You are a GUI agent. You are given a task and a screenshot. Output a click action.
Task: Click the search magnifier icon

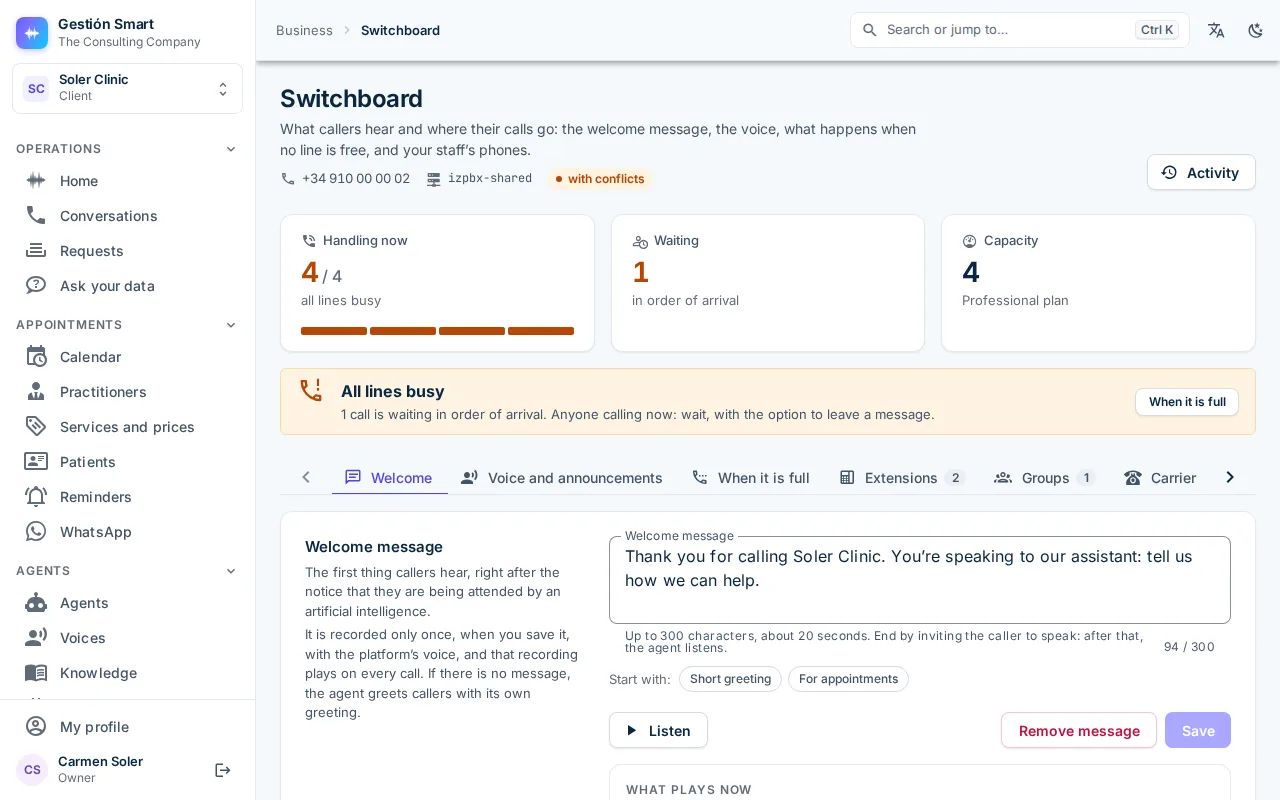870,30
